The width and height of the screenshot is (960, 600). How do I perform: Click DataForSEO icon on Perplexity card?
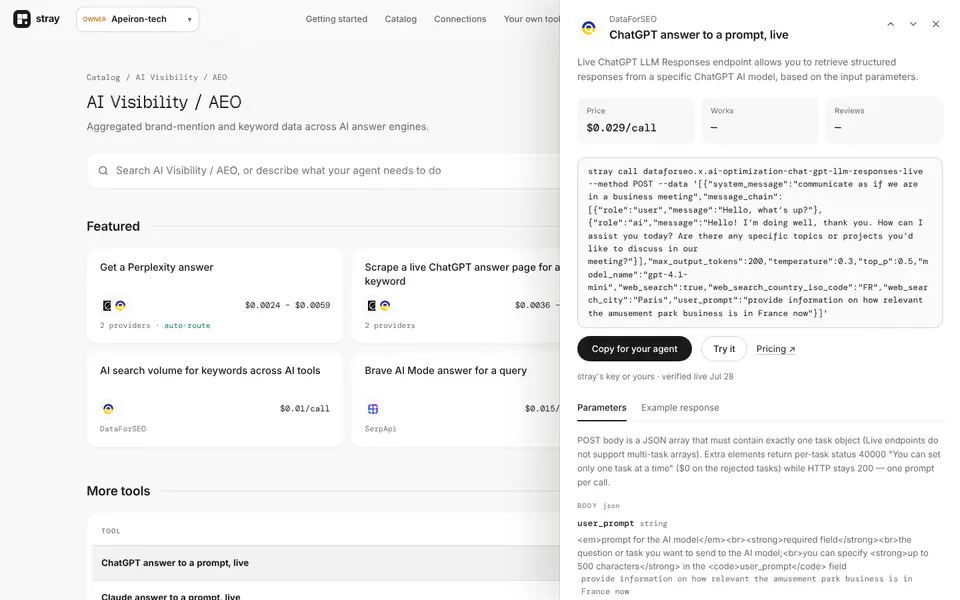pos(121,305)
